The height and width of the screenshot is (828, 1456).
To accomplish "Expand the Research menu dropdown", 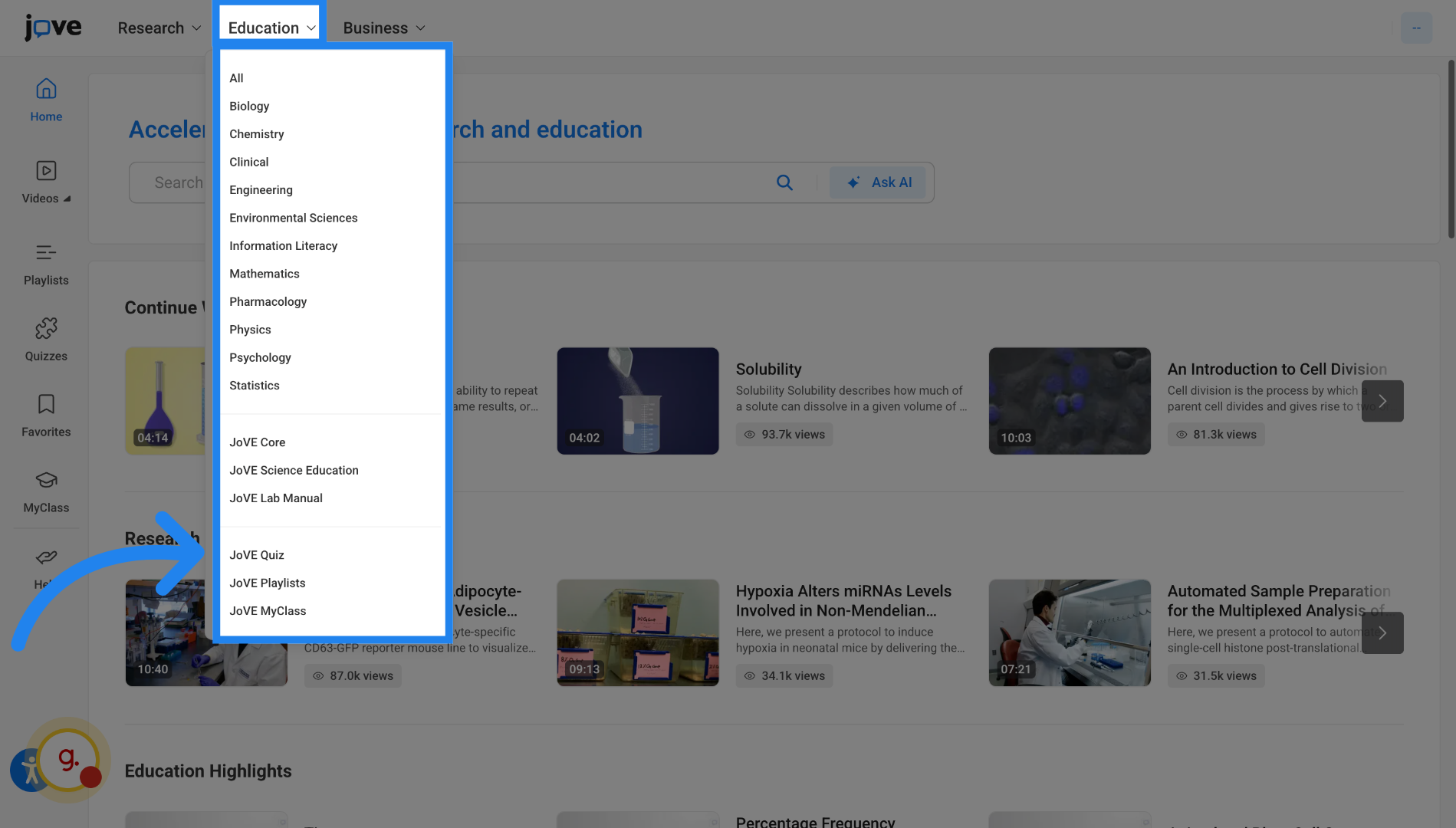I will click(x=159, y=28).
